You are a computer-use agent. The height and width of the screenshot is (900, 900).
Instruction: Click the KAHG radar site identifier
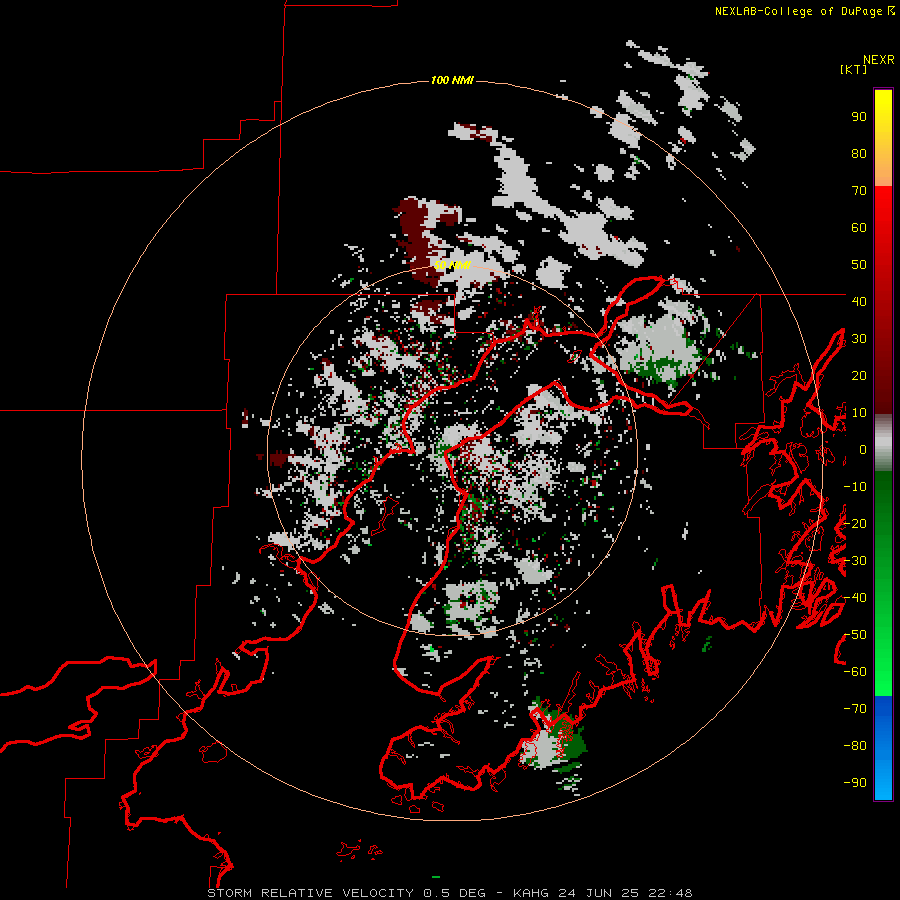coord(531,893)
